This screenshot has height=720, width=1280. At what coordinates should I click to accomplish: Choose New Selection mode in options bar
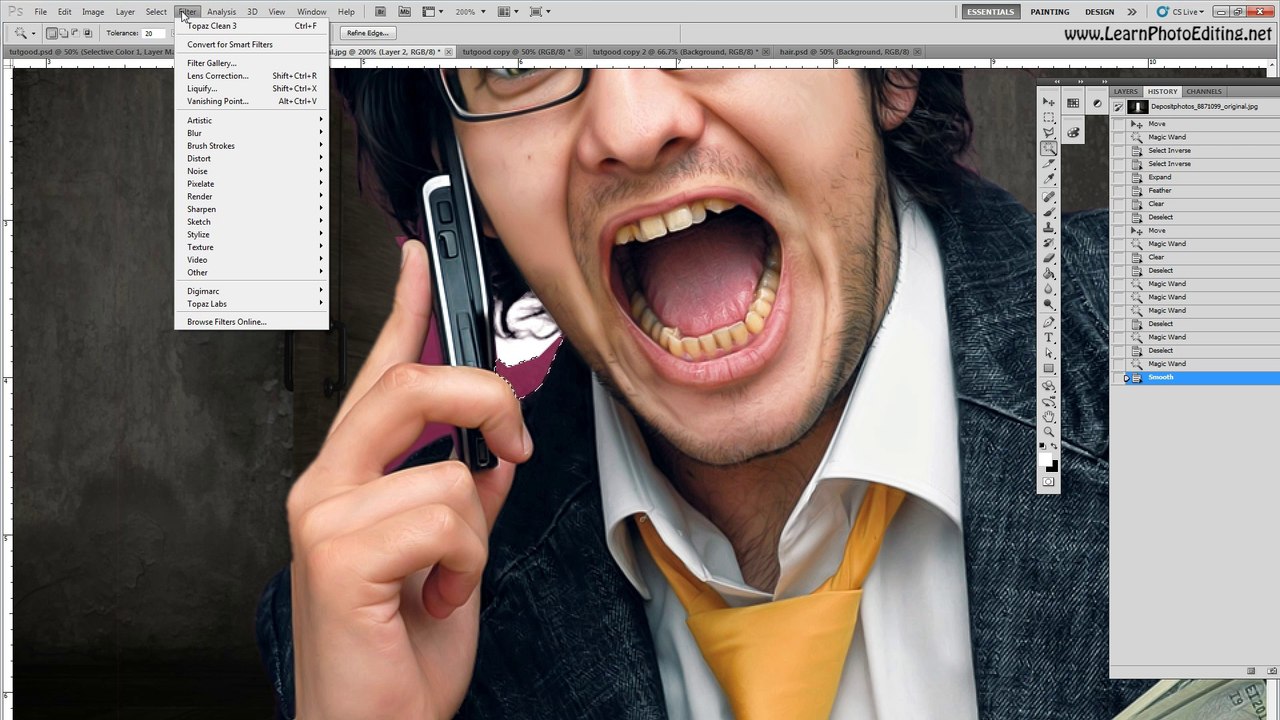[52, 33]
